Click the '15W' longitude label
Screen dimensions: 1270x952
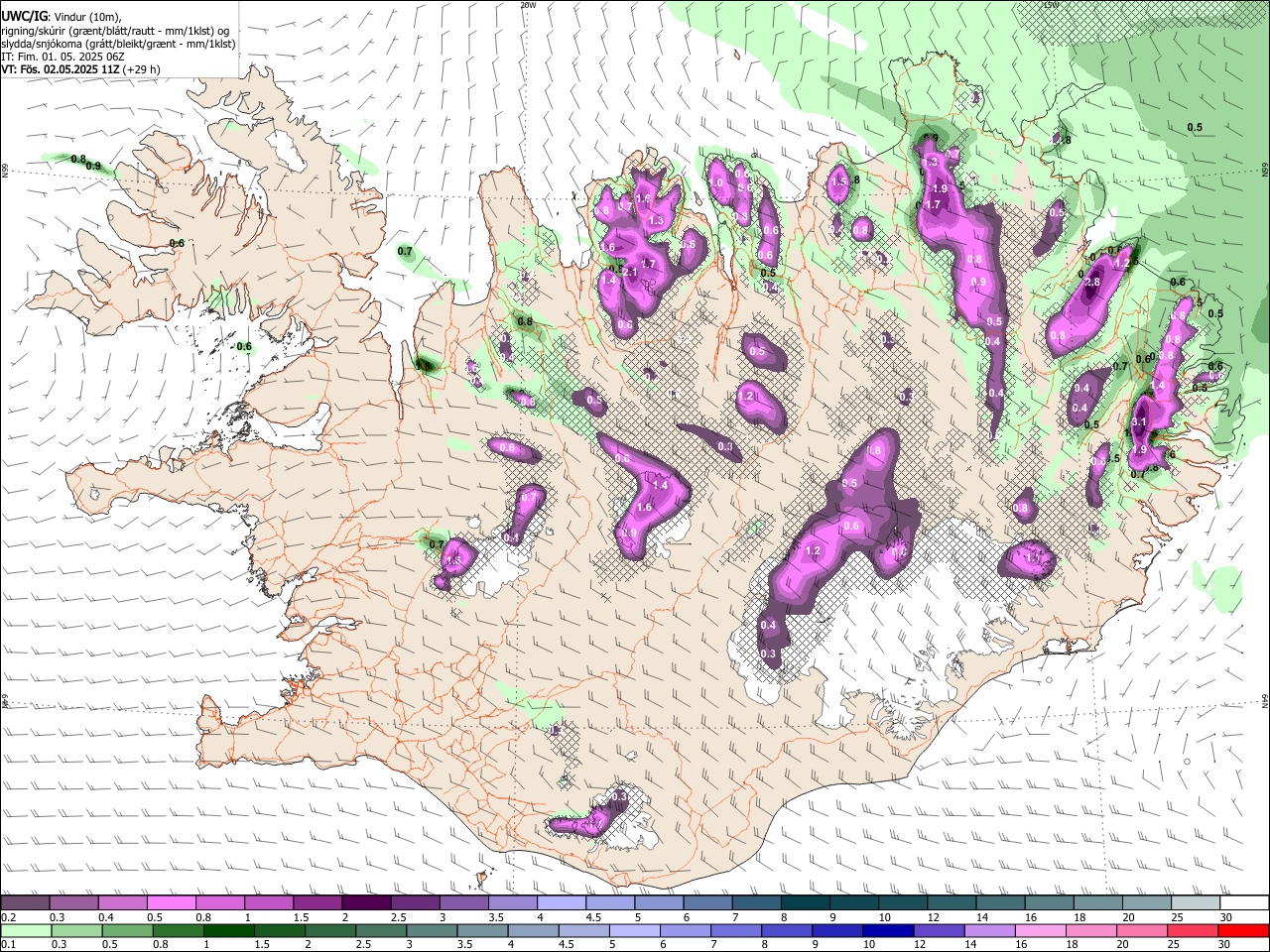click(1050, 5)
